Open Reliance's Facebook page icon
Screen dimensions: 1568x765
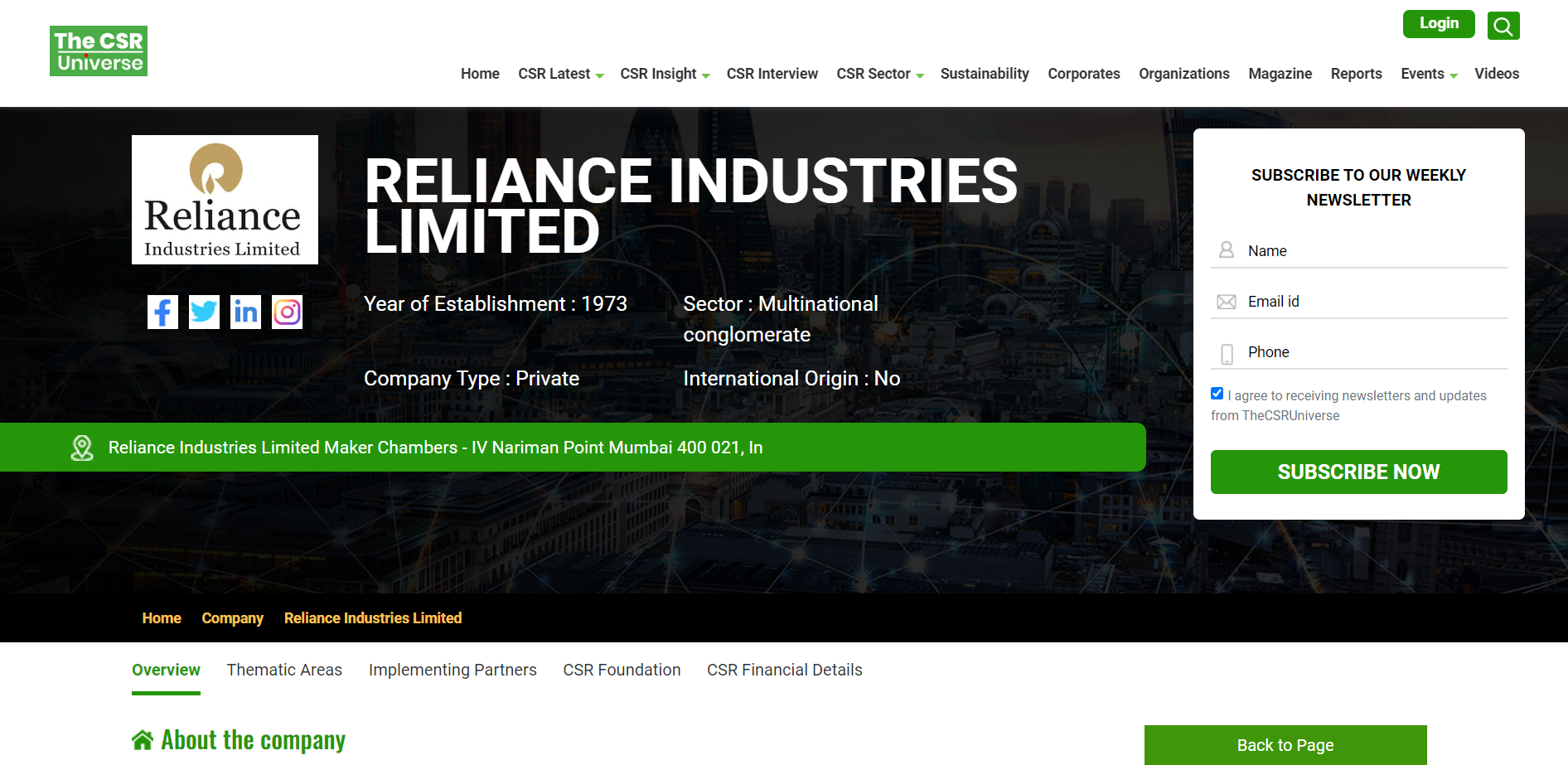[162, 312]
